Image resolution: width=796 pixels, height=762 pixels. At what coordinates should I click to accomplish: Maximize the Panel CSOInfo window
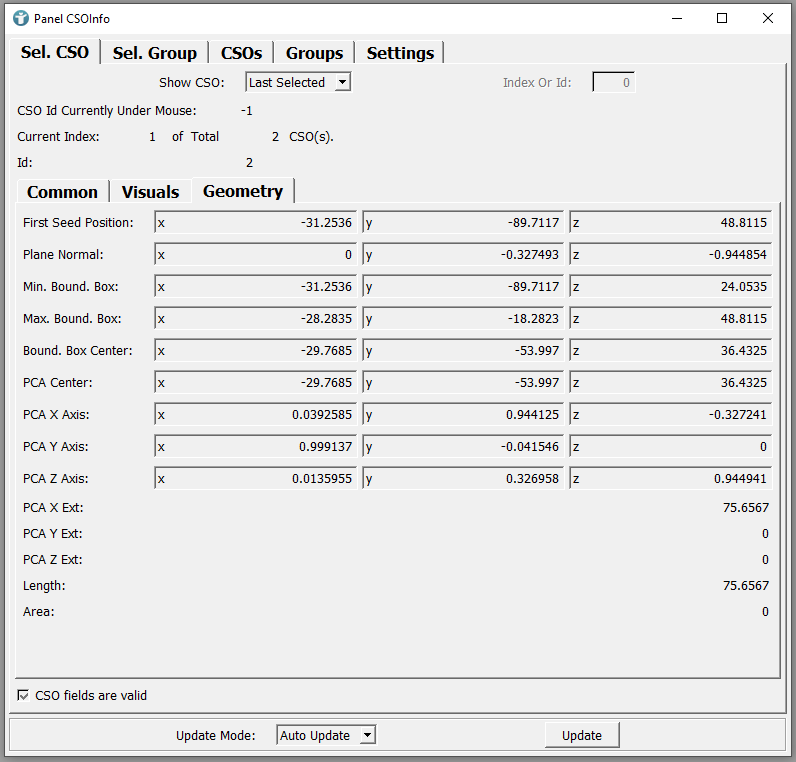pos(722,18)
